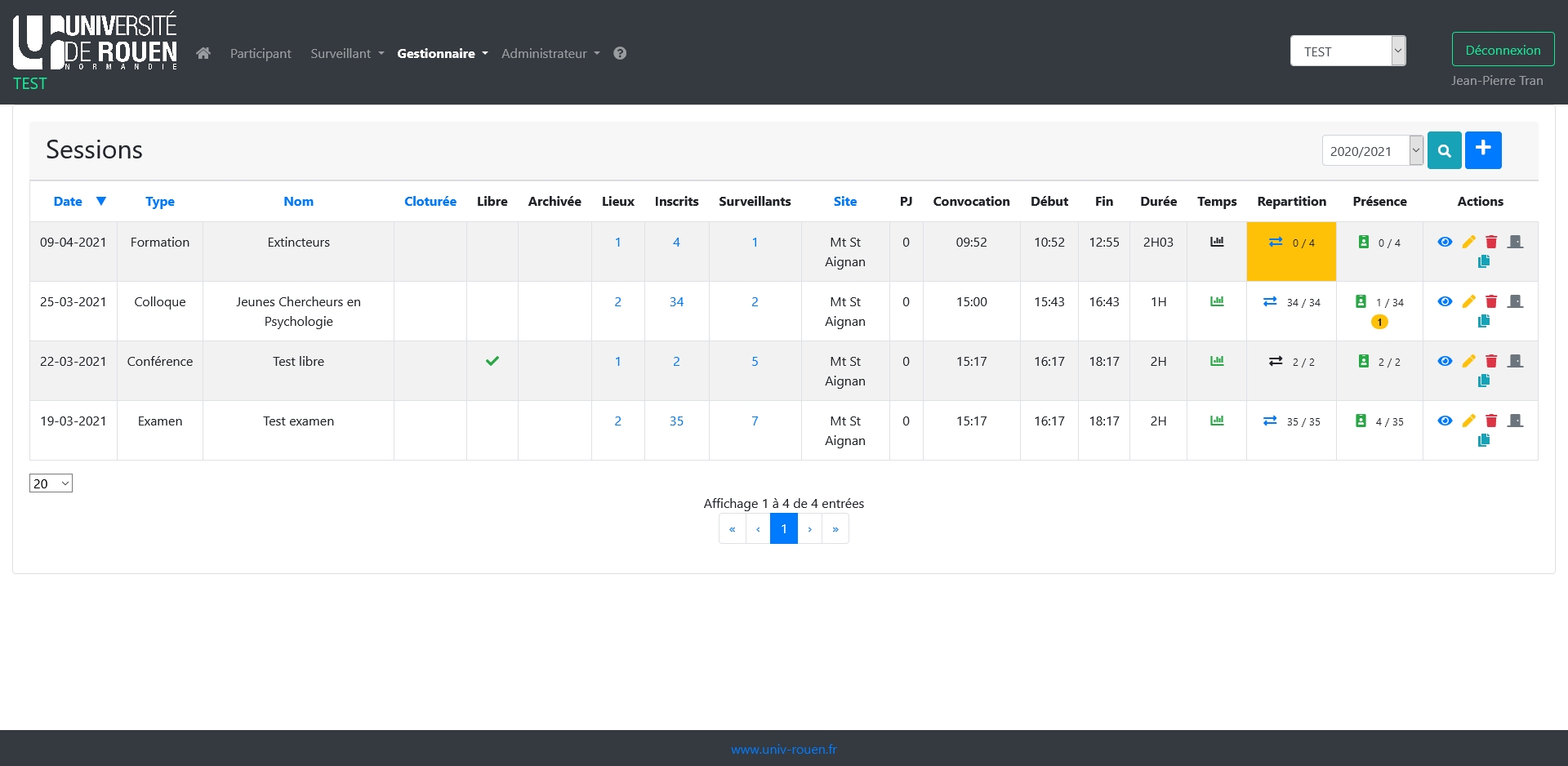Open the www.univ-rouen.fr footer link
Screen dimensions: 1568x766
click(x=783, y=749)
